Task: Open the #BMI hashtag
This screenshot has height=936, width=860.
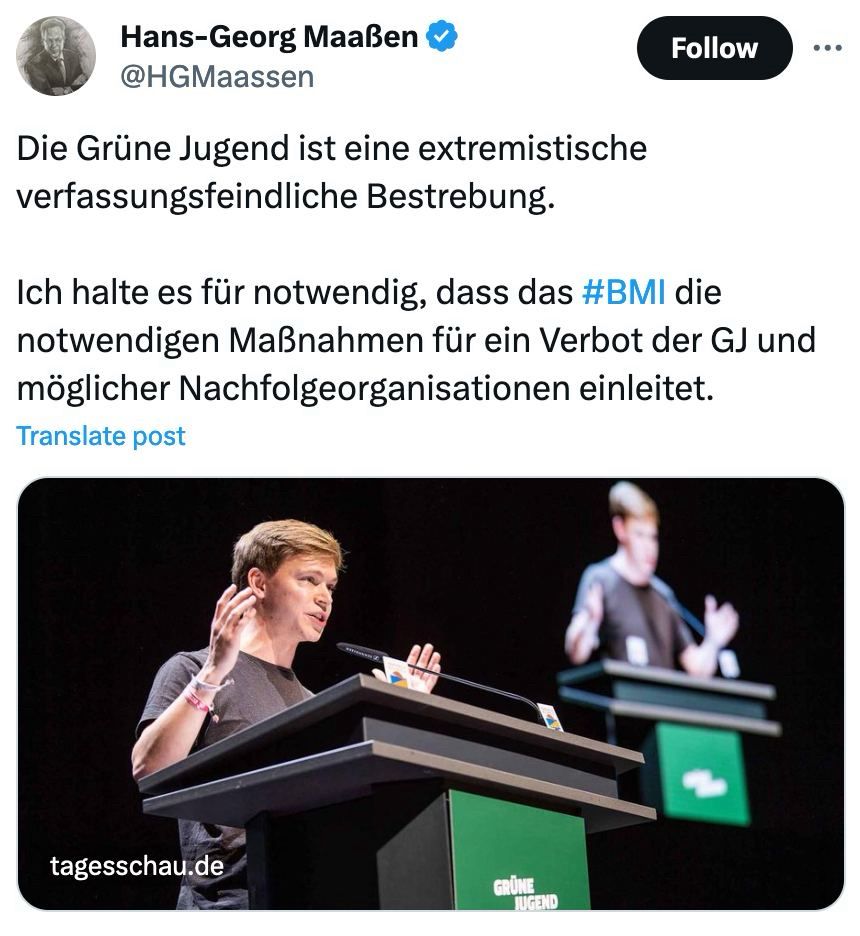Action: 623,292
